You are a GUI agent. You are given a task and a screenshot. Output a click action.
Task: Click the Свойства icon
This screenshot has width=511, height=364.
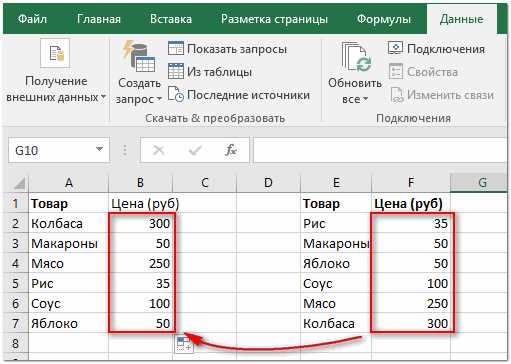pyautogui.click(x=396, y=71)
